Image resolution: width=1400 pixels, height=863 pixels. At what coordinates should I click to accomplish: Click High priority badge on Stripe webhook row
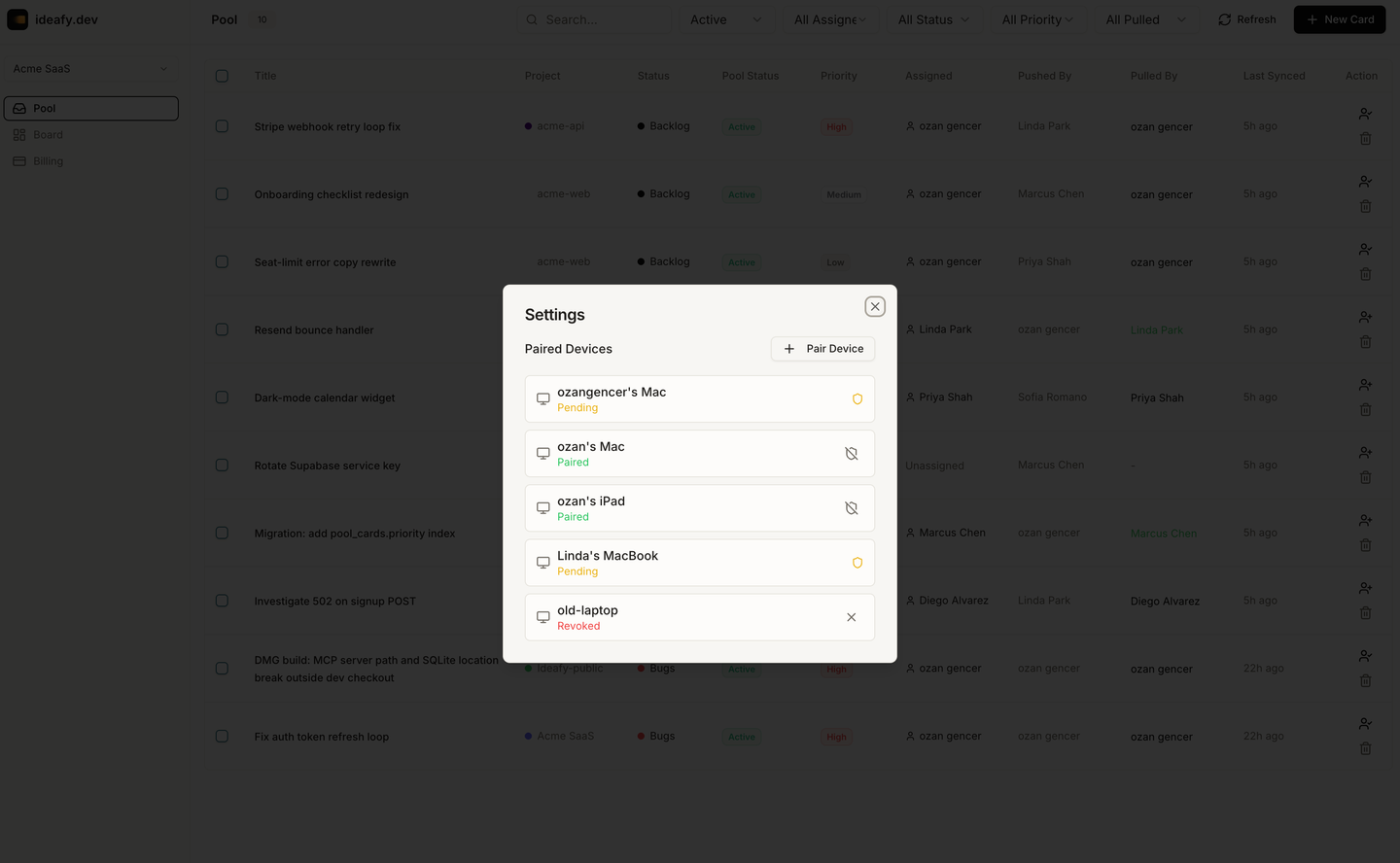pyautogui.click(x=836, y=127)
